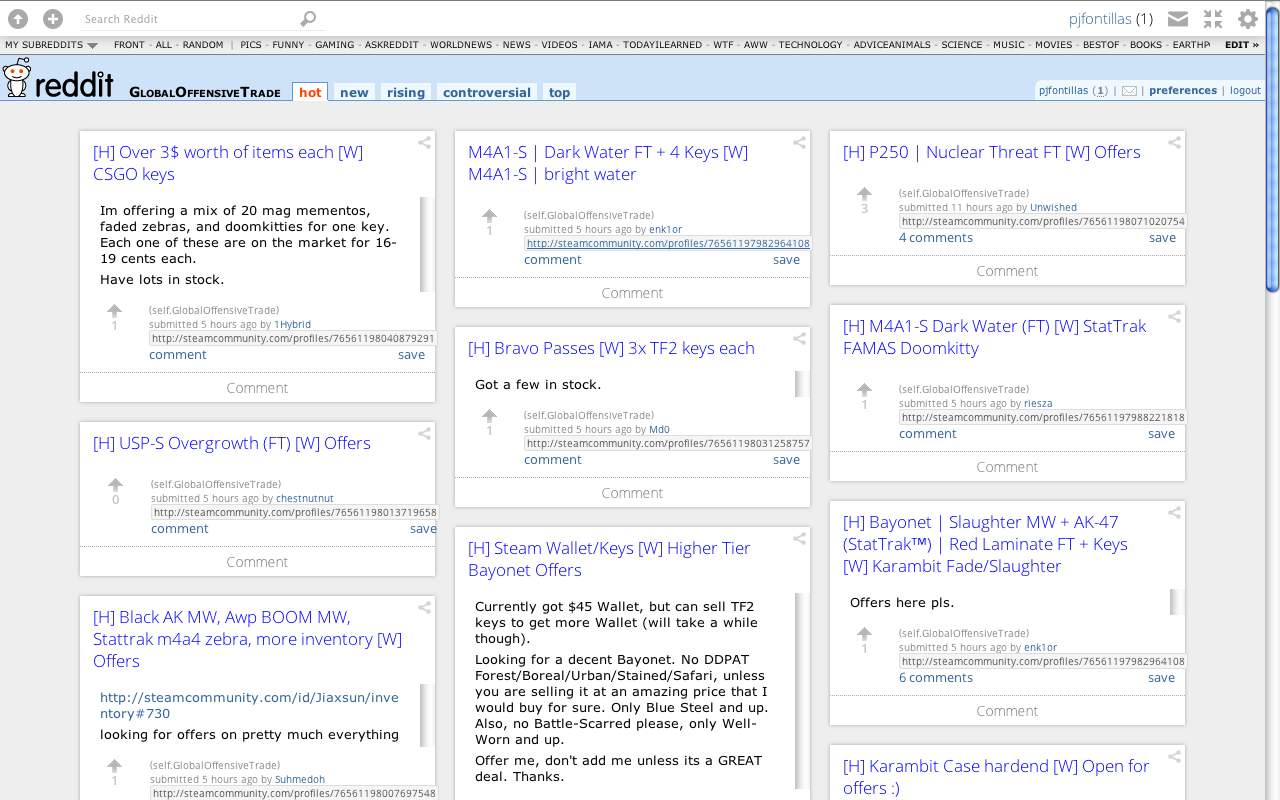
Task: Click the collapse arrows icon in top bar
Action: 1213,18
